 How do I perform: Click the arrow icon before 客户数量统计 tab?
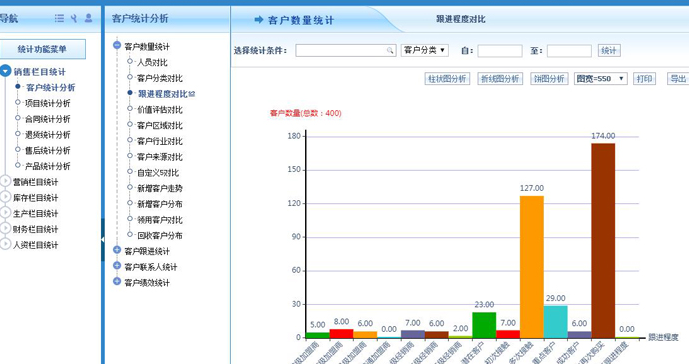point(259,19)
